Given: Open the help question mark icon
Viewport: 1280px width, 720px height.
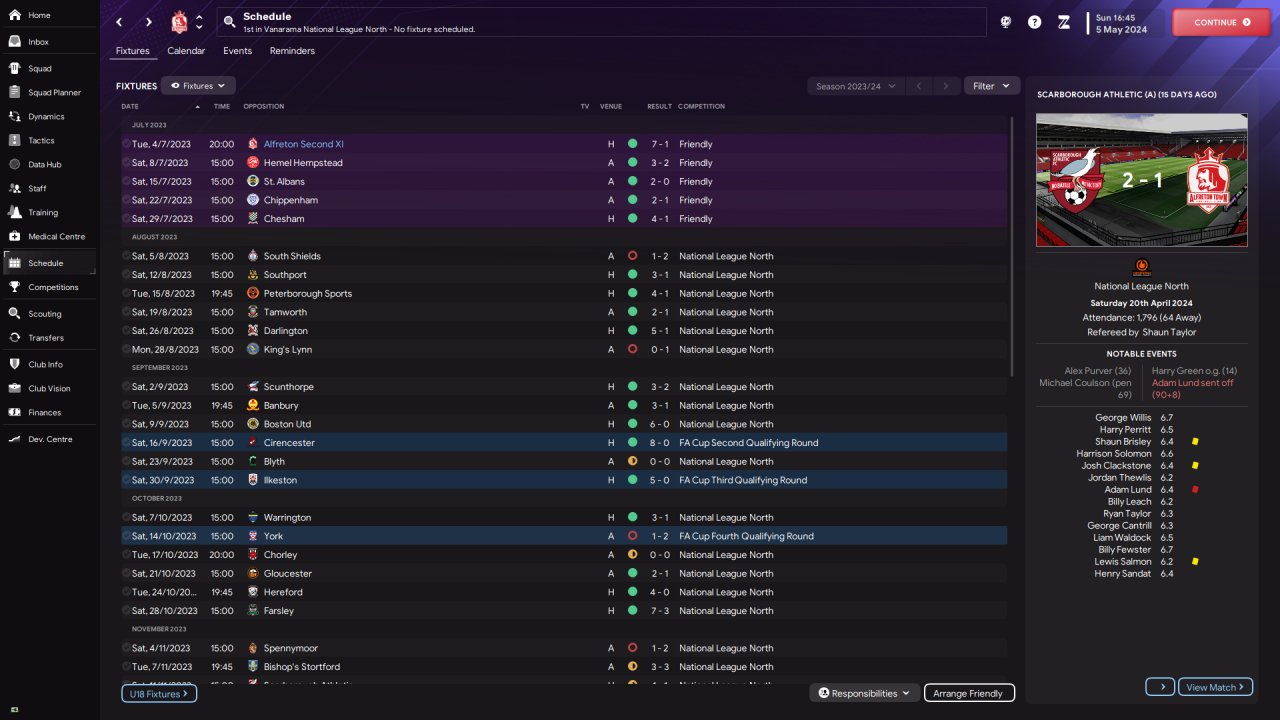Looking at the screenshot, I should [x=1034, y=22].
